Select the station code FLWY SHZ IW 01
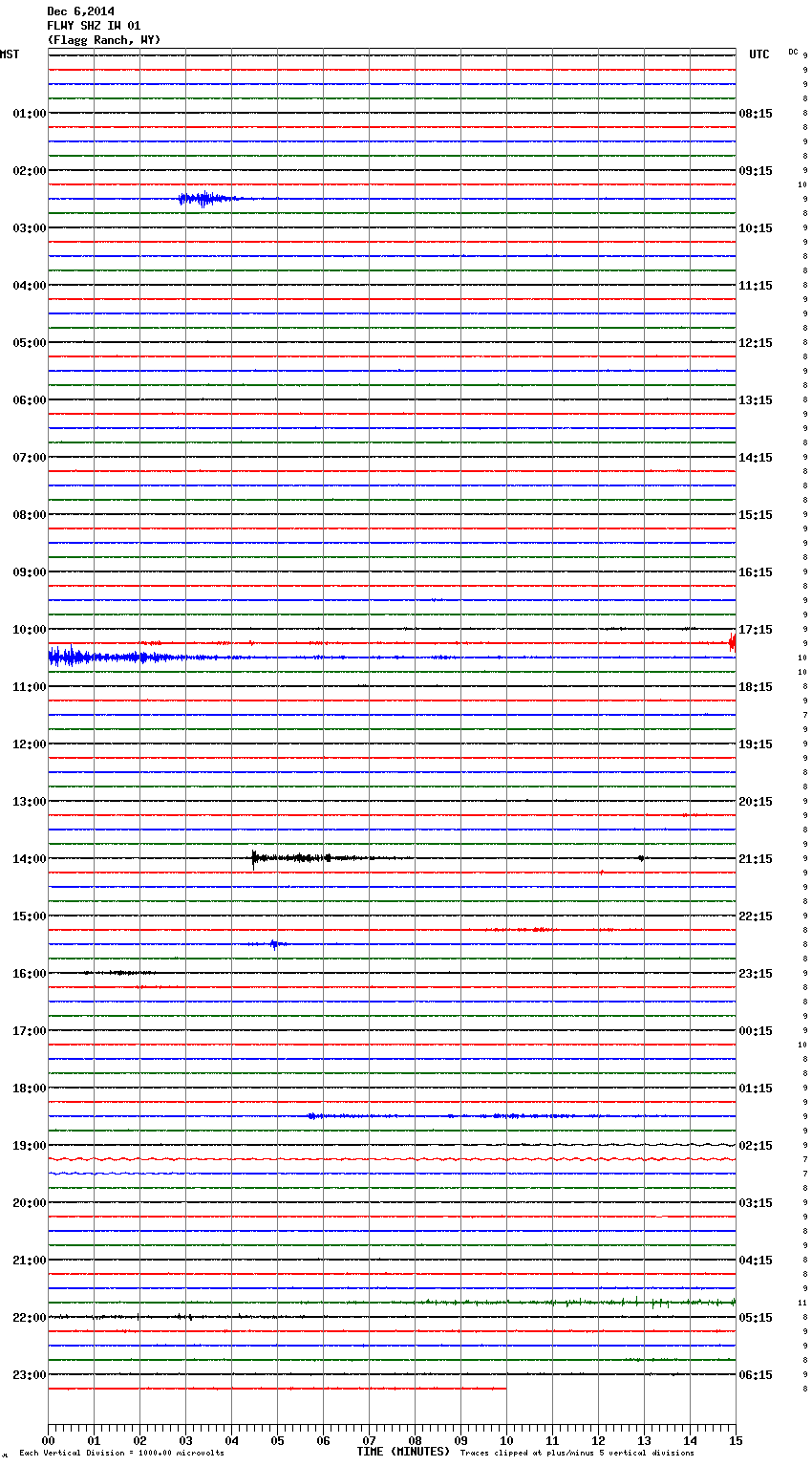 click(x=94, y=26)
